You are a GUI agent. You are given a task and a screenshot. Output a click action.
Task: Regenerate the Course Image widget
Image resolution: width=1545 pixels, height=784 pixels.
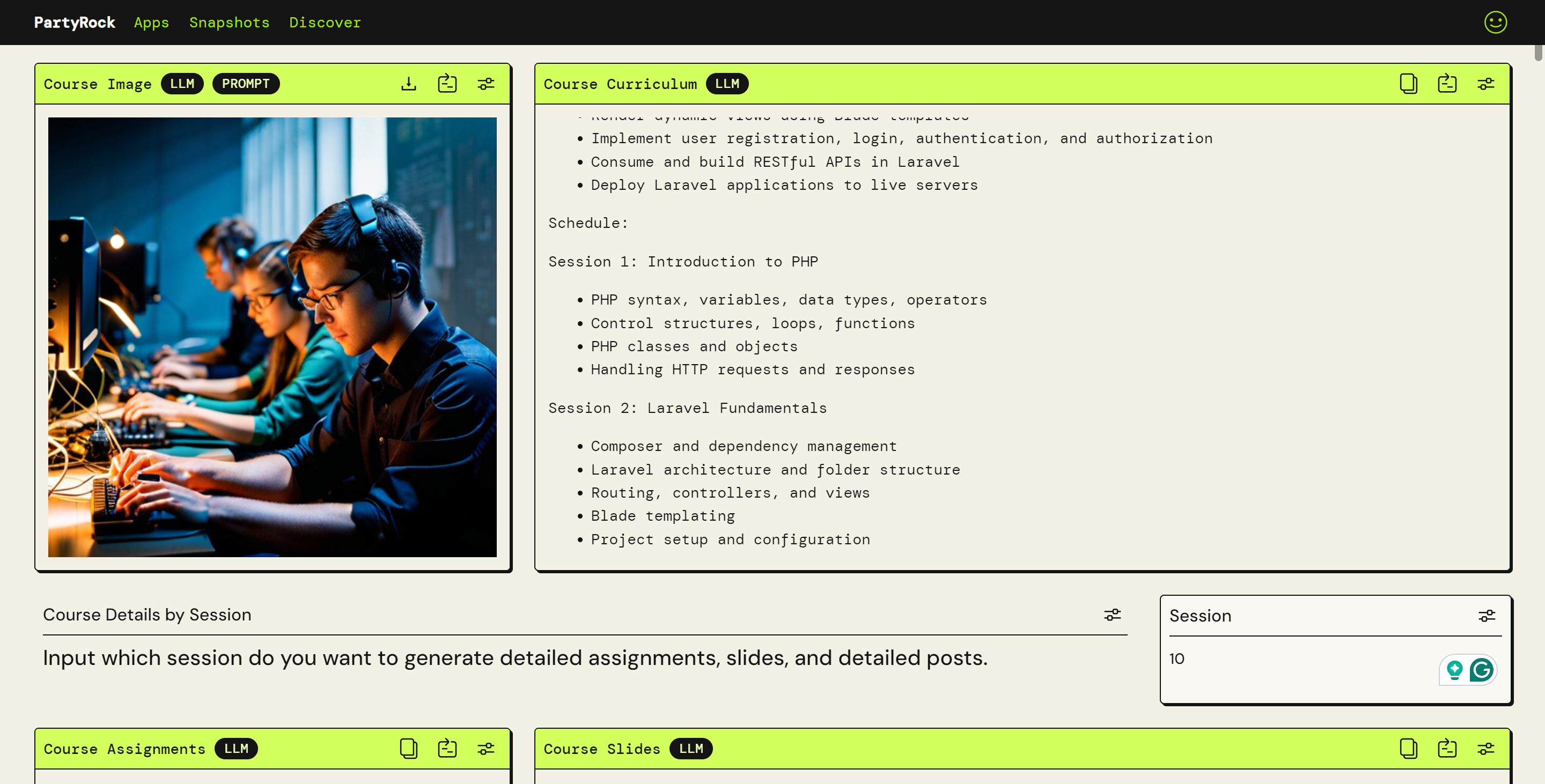(x=447, y=83)
